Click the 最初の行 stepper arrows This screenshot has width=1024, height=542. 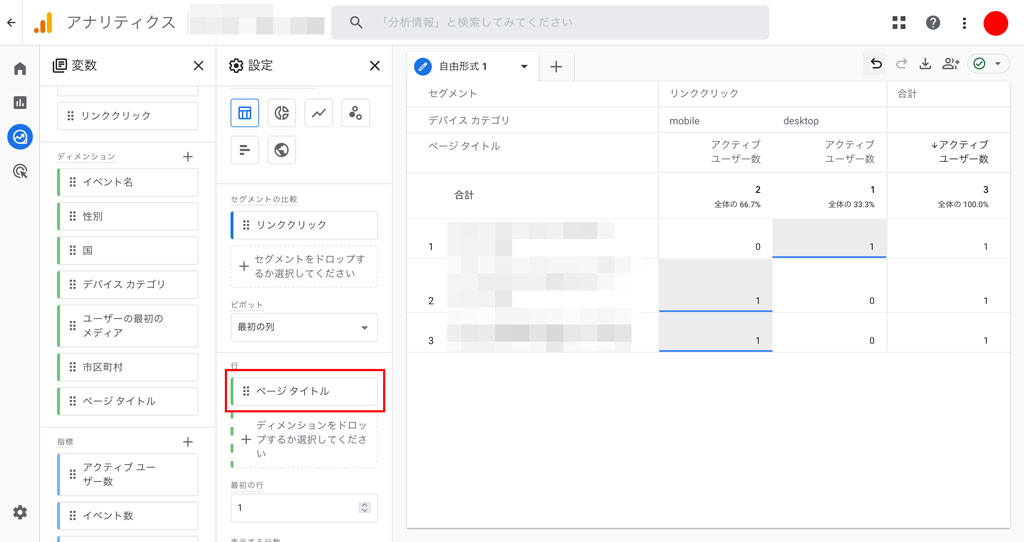364,507
